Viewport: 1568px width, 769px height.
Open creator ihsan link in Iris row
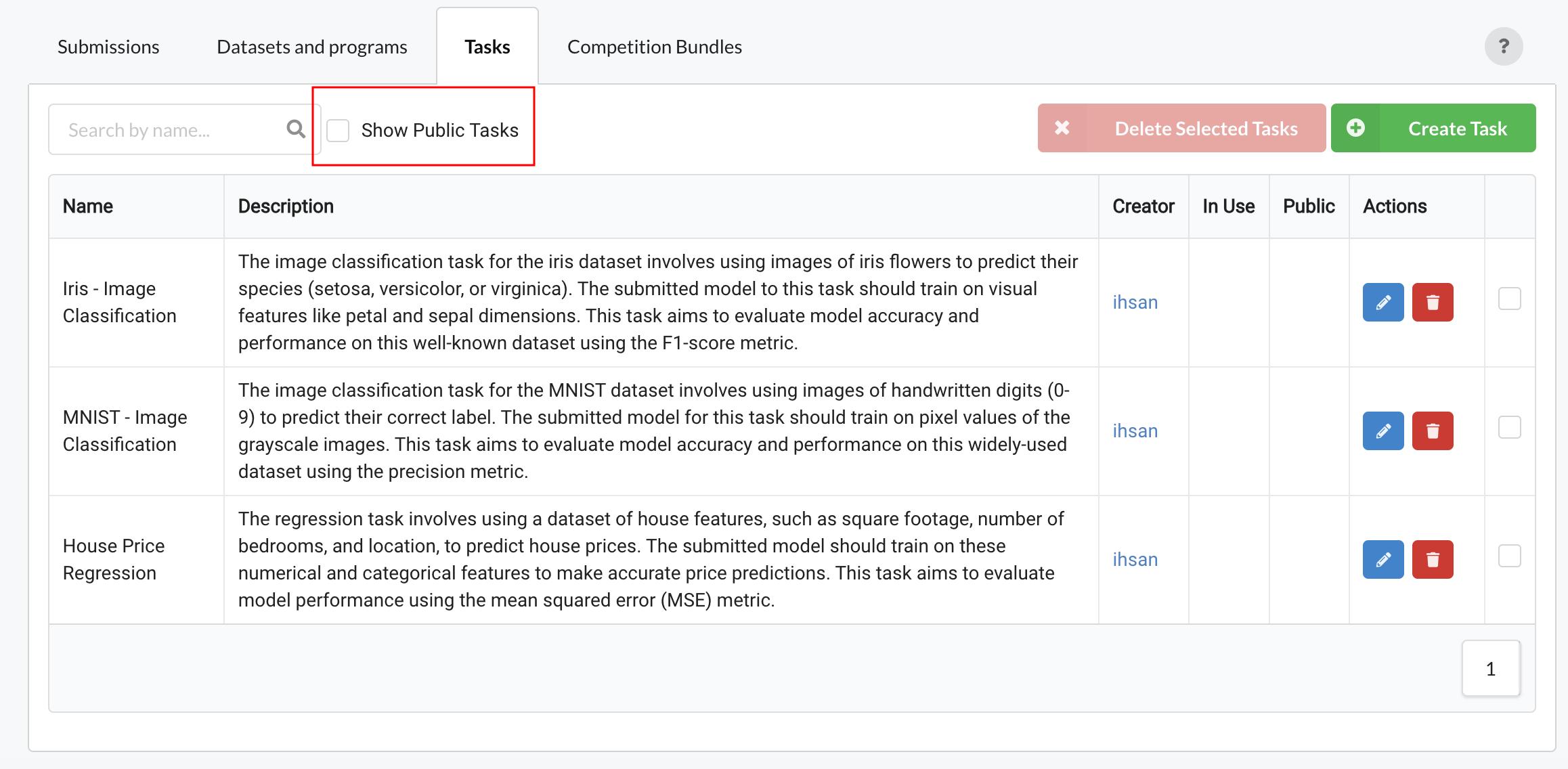(x=1135, y=302)
